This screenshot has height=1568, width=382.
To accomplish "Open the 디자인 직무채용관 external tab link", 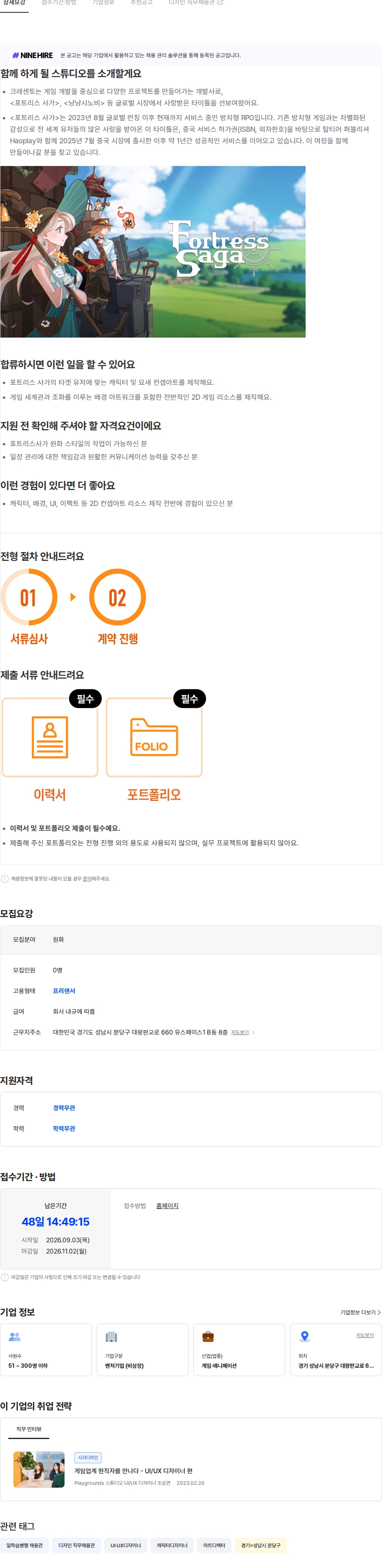I will click(196, 3).
